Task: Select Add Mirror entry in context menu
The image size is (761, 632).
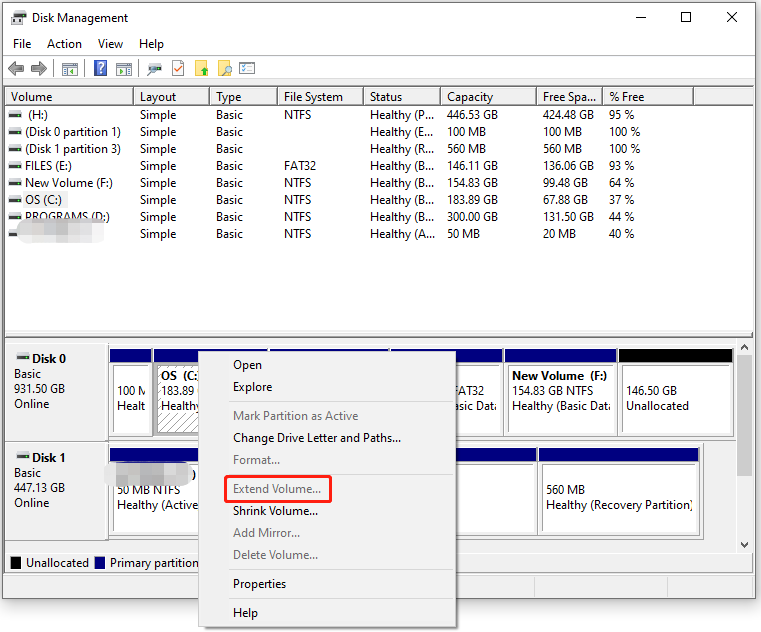Action: 327,533
